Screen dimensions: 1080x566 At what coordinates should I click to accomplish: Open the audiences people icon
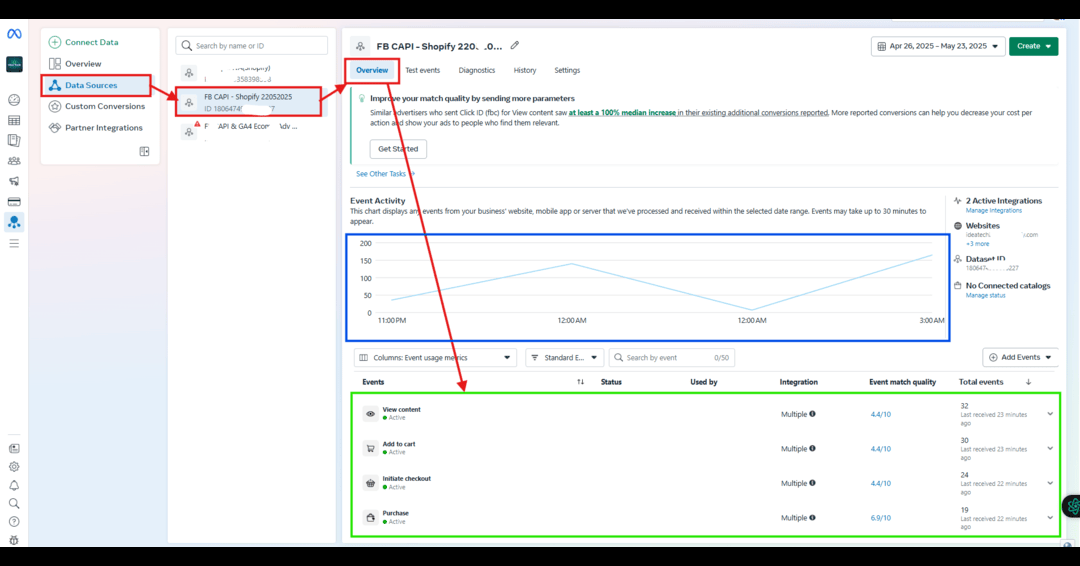[x=14, y=161]
